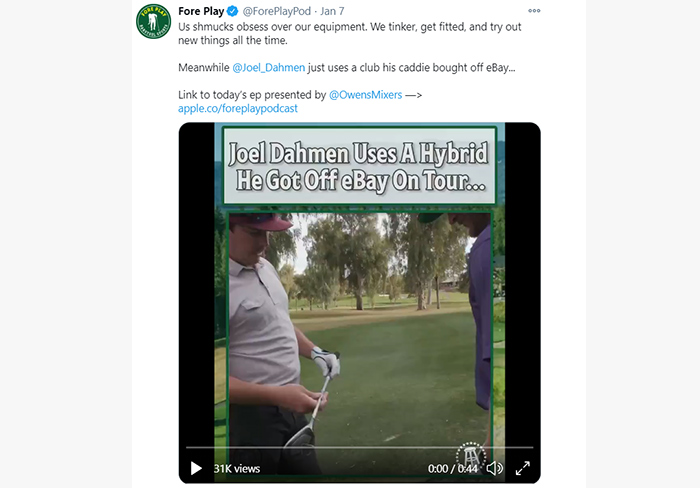Open the @OwensMixers mention
The image size is (700, 488).
click(366, 95)
